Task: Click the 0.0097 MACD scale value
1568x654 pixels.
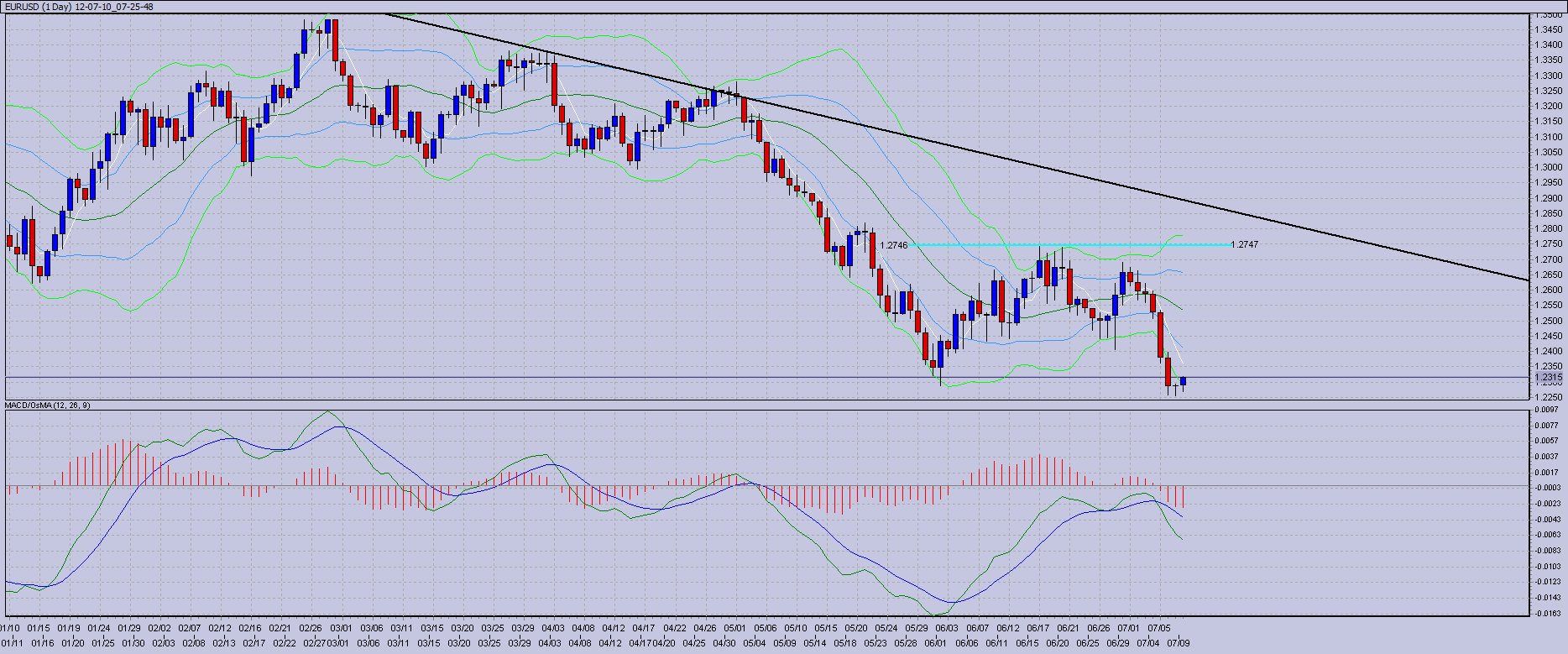Action: [1547, 409]
